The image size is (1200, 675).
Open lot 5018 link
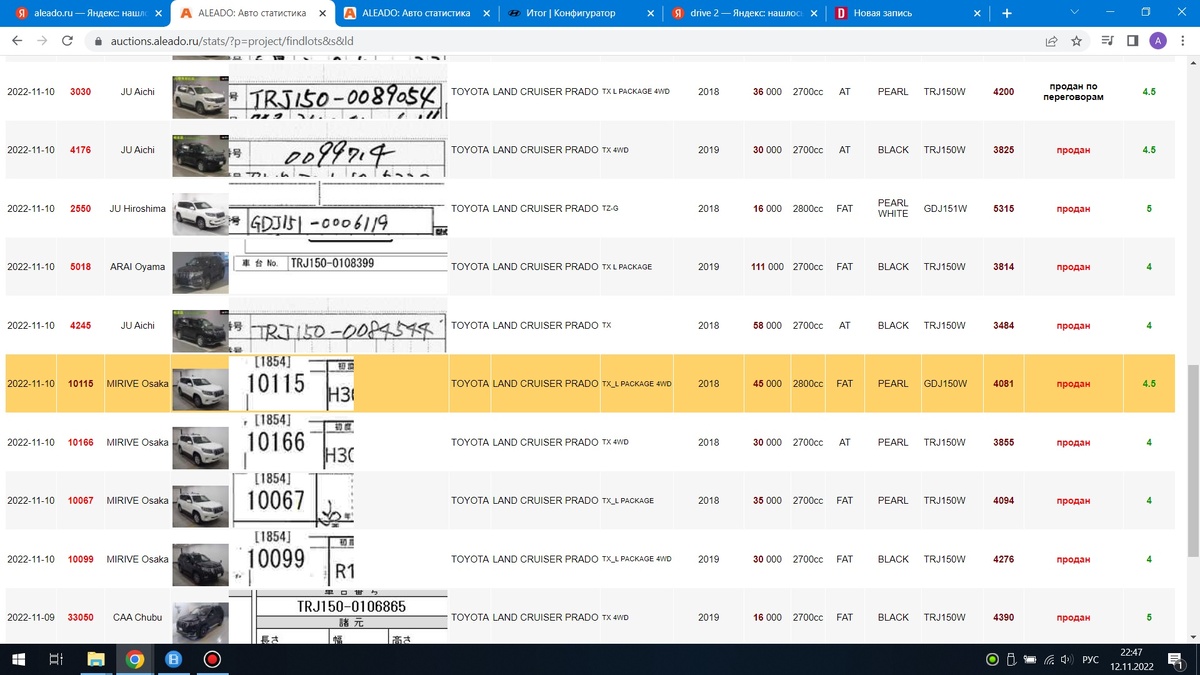tap(80, 267)
